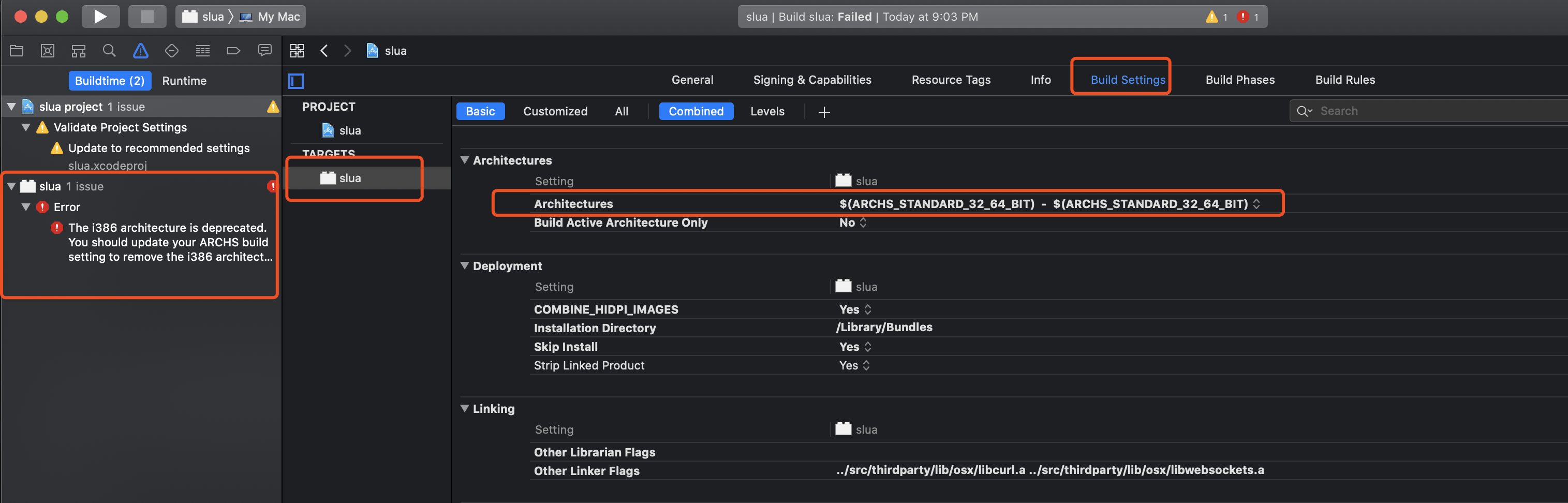Click the add build setting plus button
1568x503 pixels.
[x=824, y=112]
